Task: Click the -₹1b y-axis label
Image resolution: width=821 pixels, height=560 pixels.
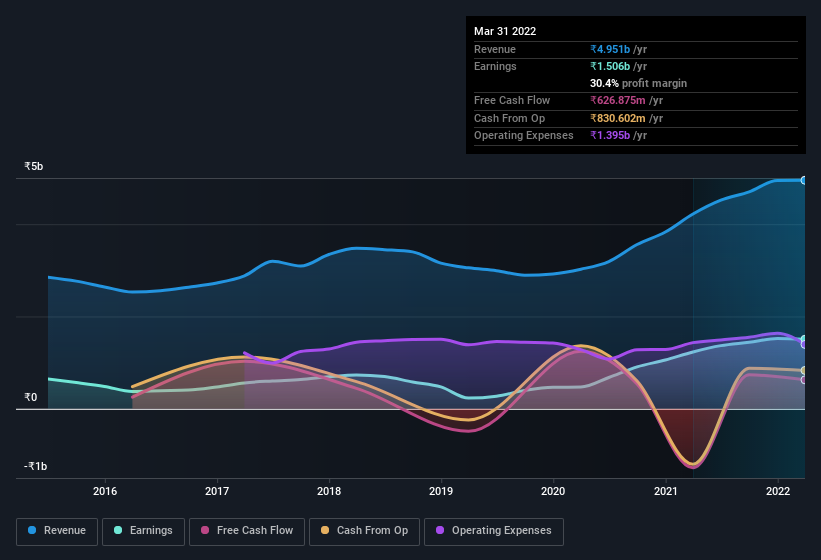Action: coord(35,466)
